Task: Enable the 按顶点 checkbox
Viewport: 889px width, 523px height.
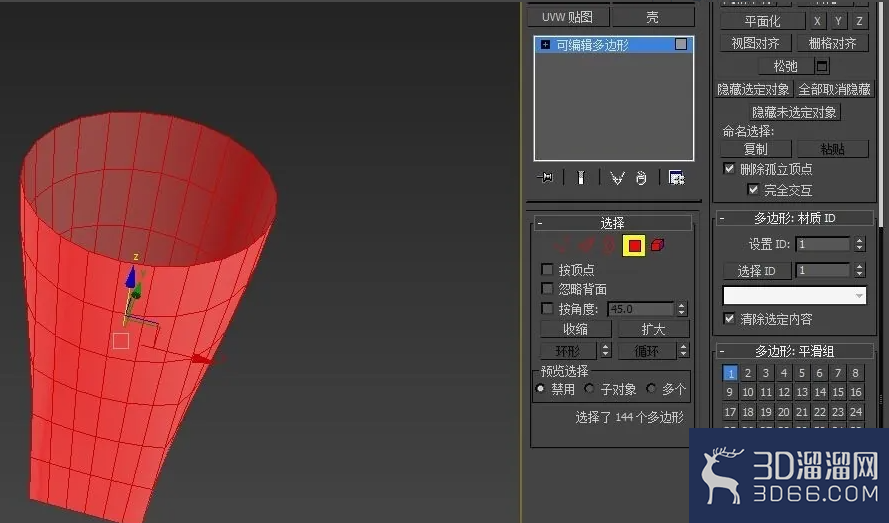Action: pos(547,269)
